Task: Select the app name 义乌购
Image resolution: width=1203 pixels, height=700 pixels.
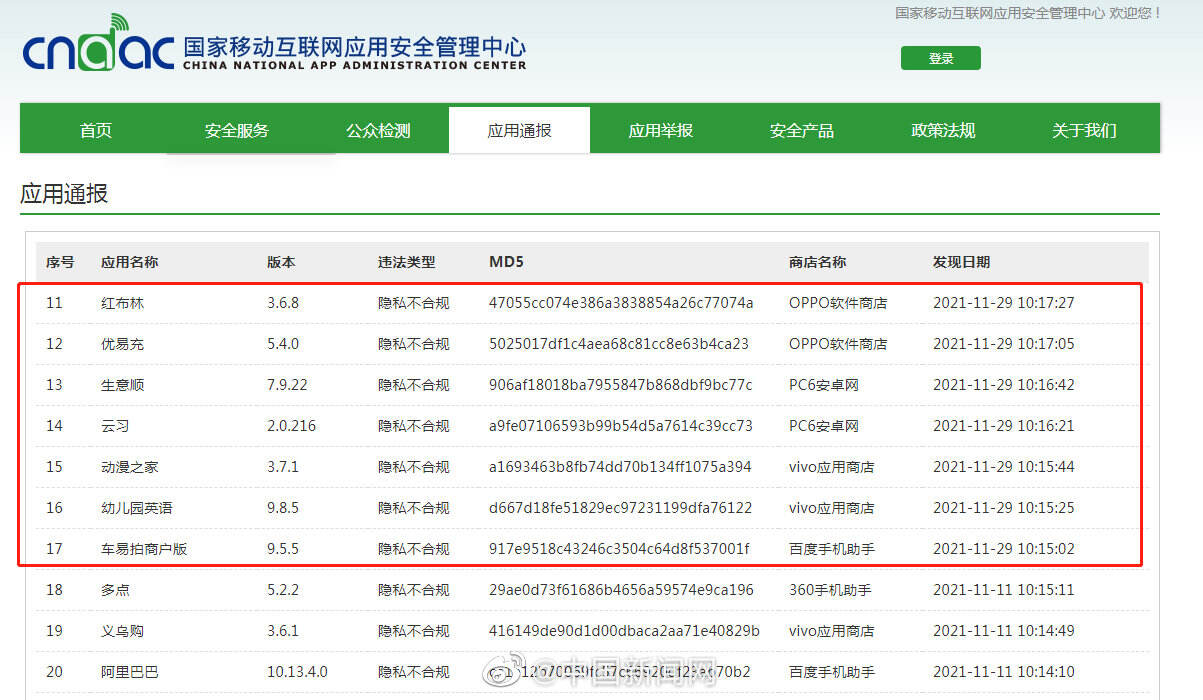Action: [x=122, y=631]
